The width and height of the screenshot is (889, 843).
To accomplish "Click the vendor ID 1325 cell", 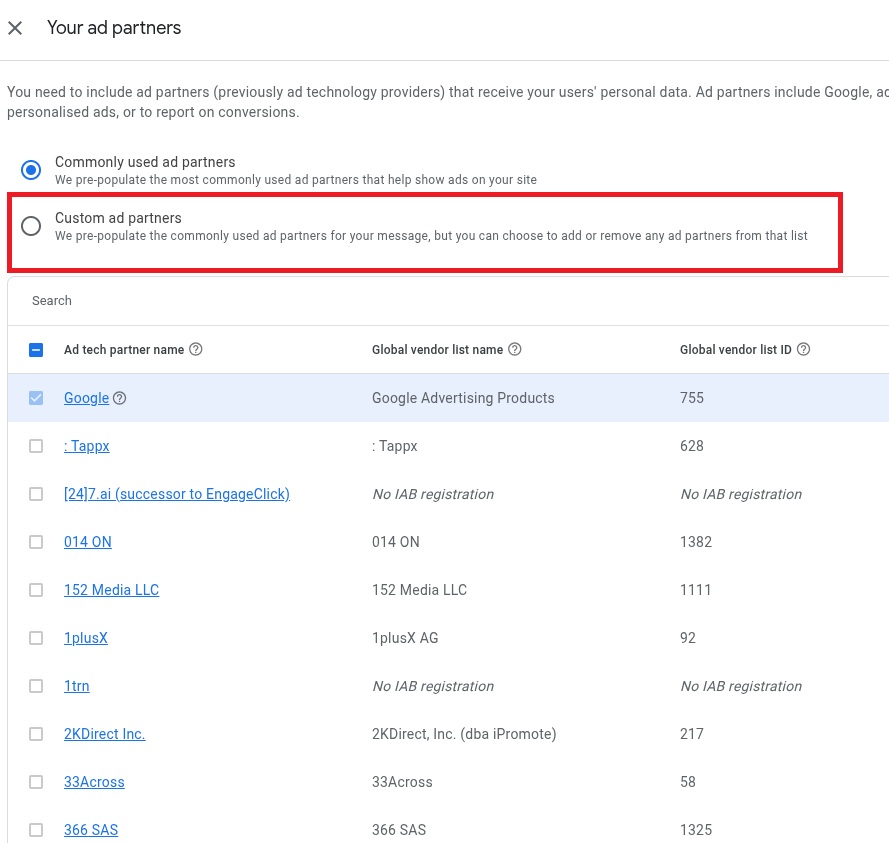I will point(696,830).
